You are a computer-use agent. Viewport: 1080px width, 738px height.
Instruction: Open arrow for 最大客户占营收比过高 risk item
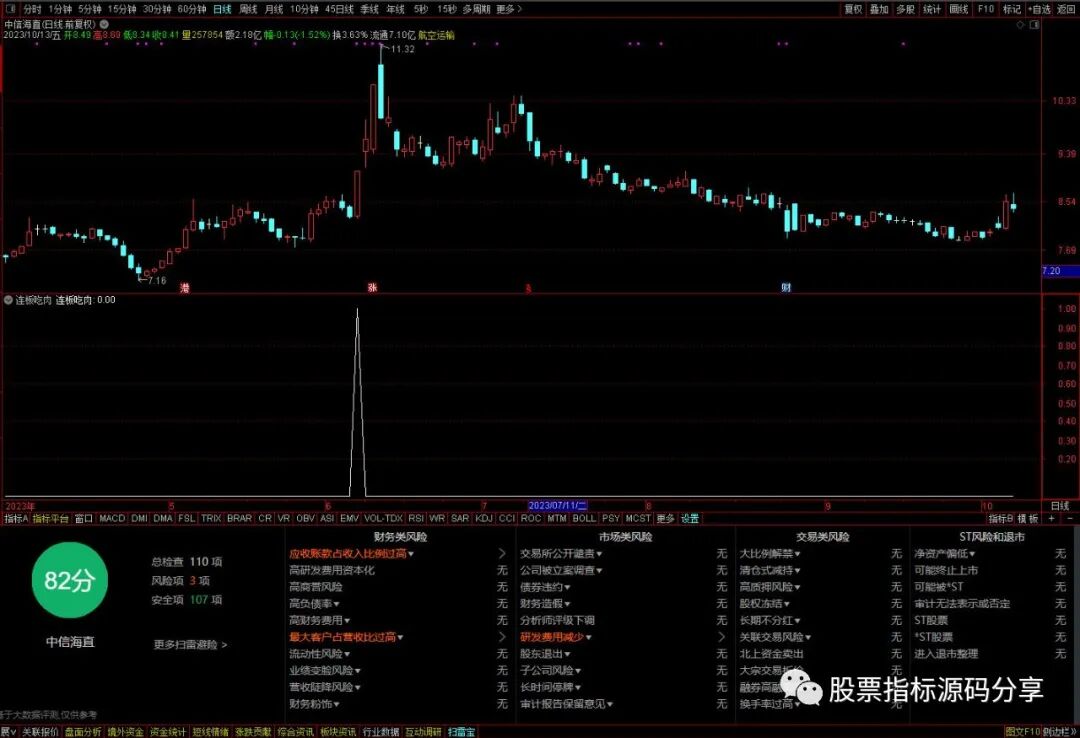(501, 637)
